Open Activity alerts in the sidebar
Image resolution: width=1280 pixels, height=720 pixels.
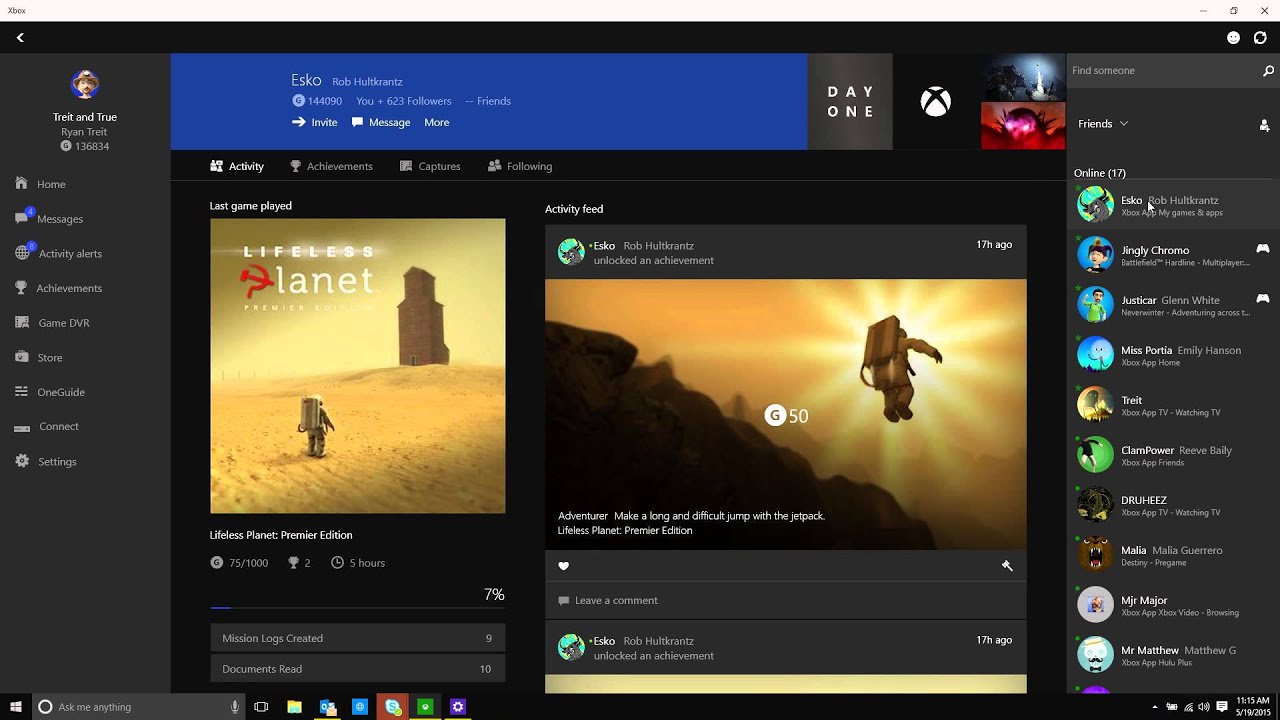[x=59, y=254]
